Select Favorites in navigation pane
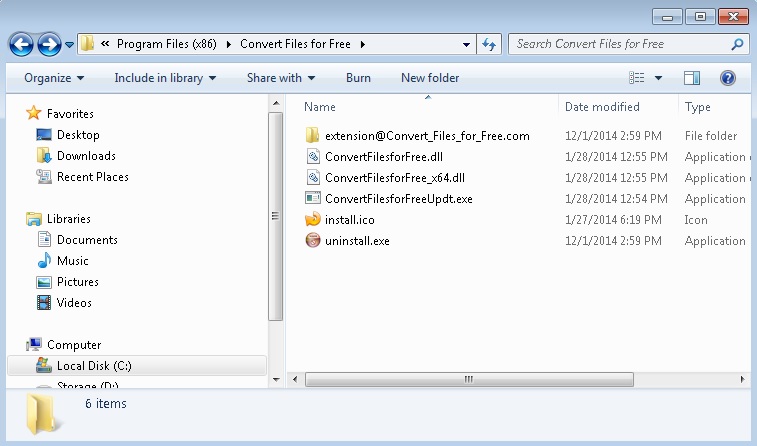Screen dimensions: 757x446 coord(70,114)
